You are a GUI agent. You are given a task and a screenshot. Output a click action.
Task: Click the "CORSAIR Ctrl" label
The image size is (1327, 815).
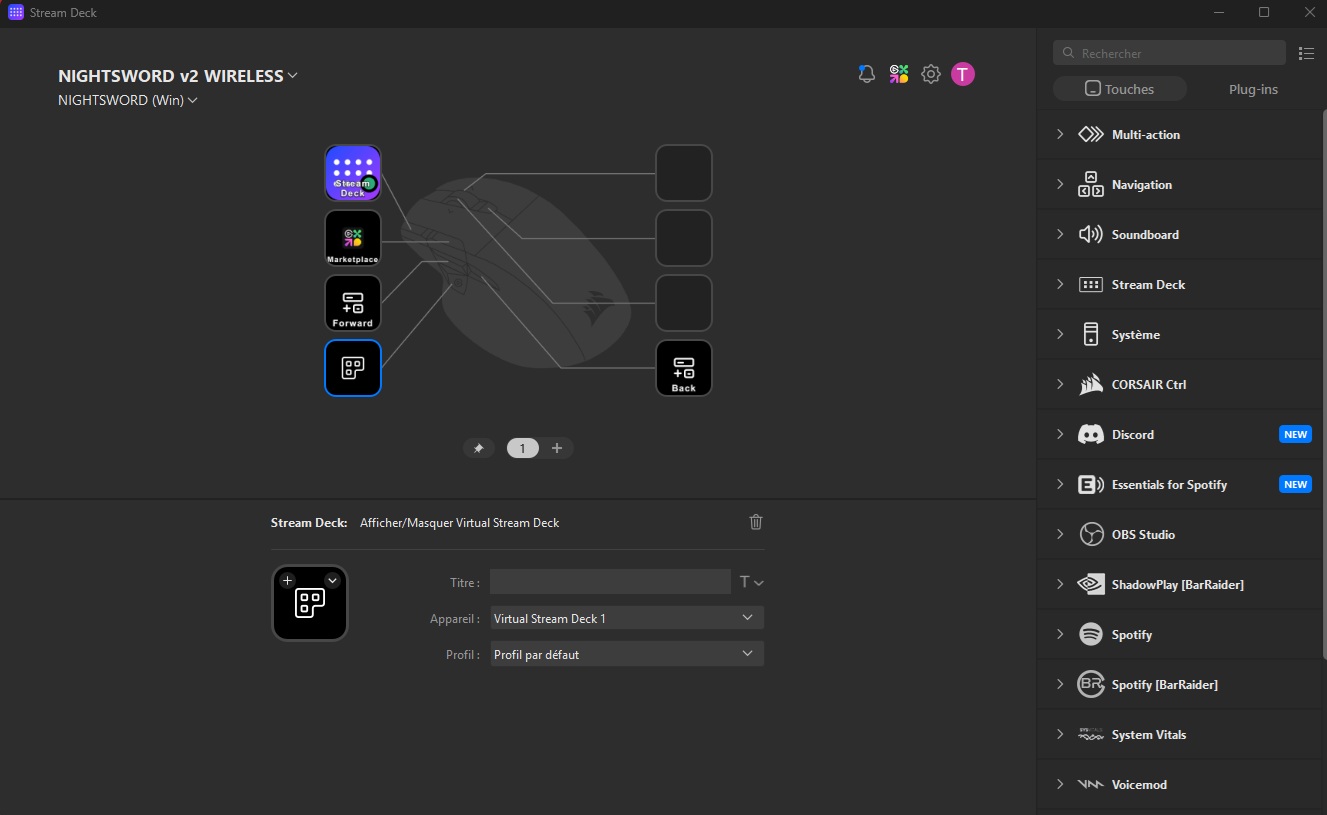[x=1149, y=384]
